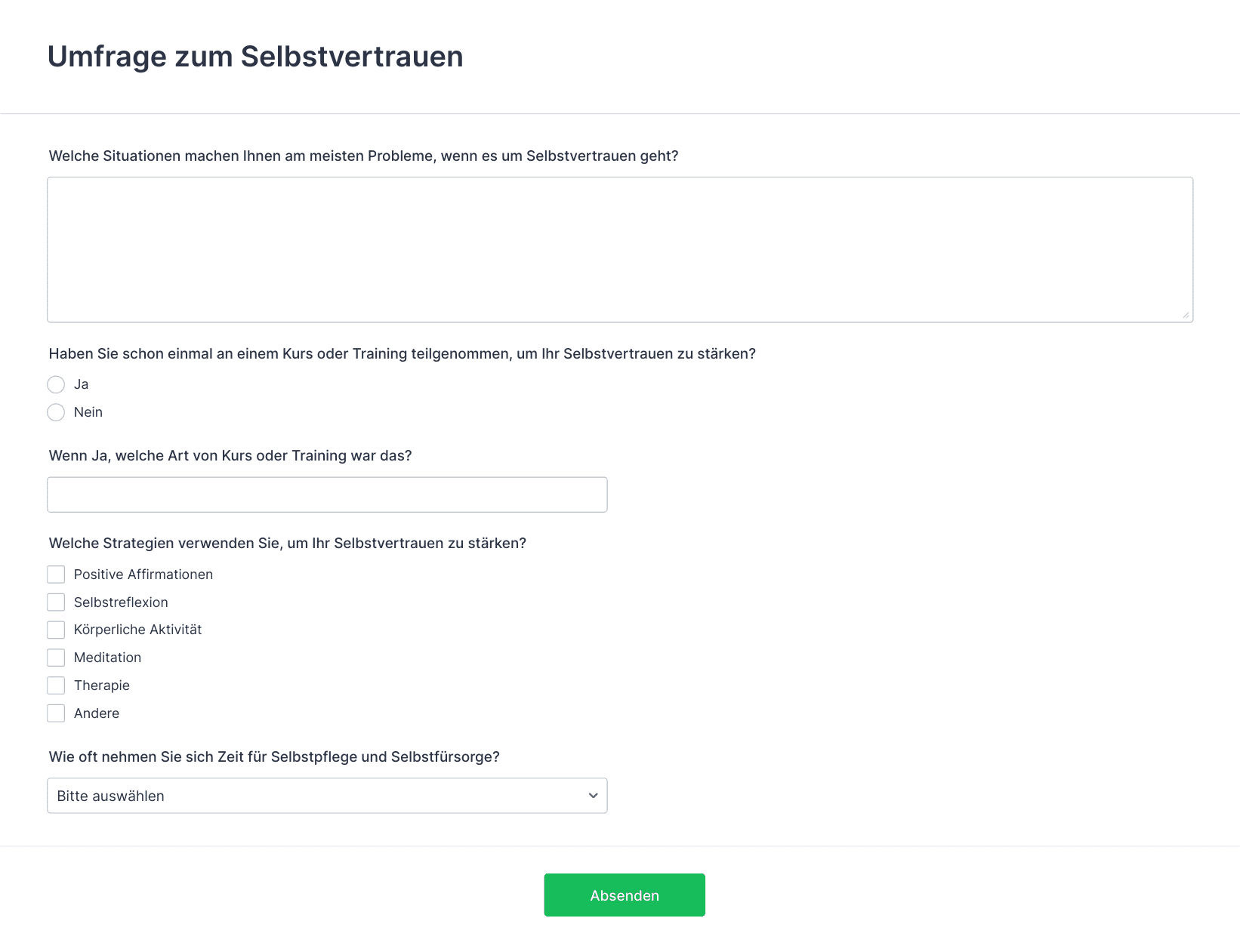Click the textarea resize handle corner

pyautogui.click(x=1186, y=315)
